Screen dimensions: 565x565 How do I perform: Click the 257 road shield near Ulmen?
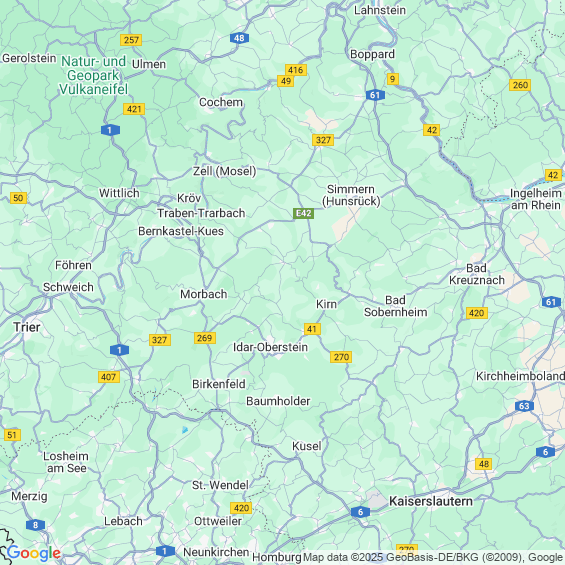131,40
